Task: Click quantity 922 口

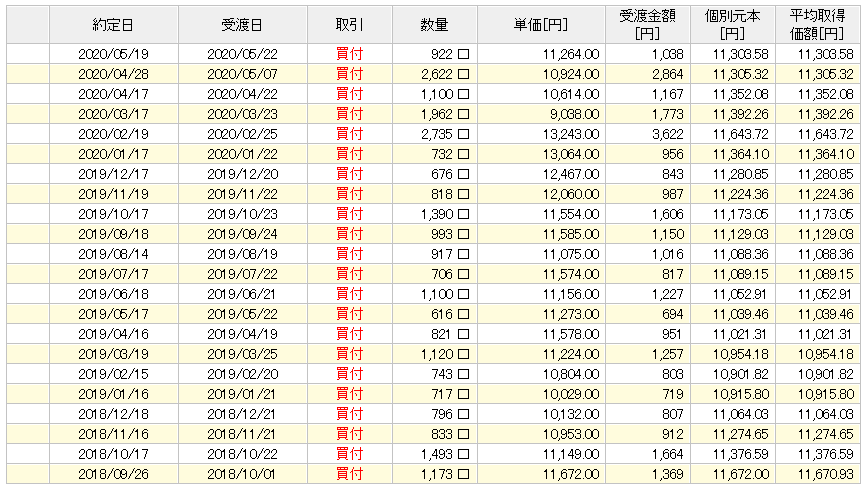Action: click(x=450, y=54)
